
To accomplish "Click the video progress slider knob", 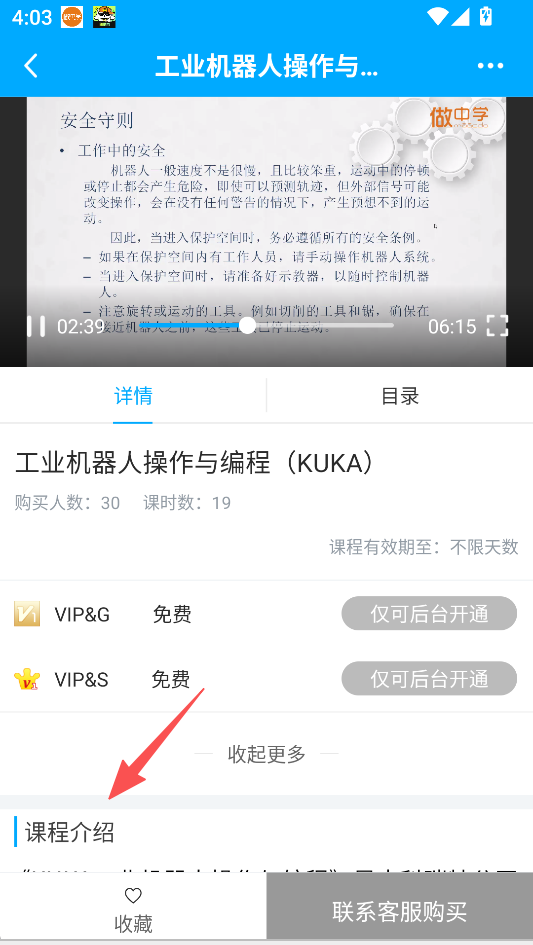I will (x=247, y=325).
